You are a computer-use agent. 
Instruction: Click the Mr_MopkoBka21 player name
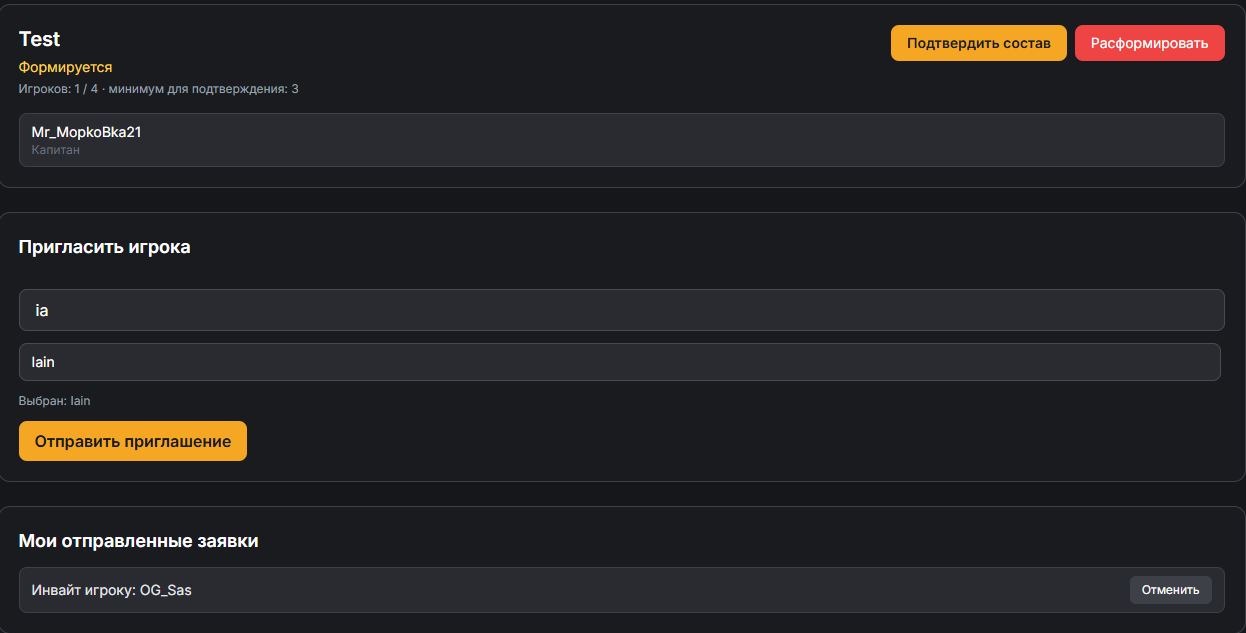(x=86, y=132)
